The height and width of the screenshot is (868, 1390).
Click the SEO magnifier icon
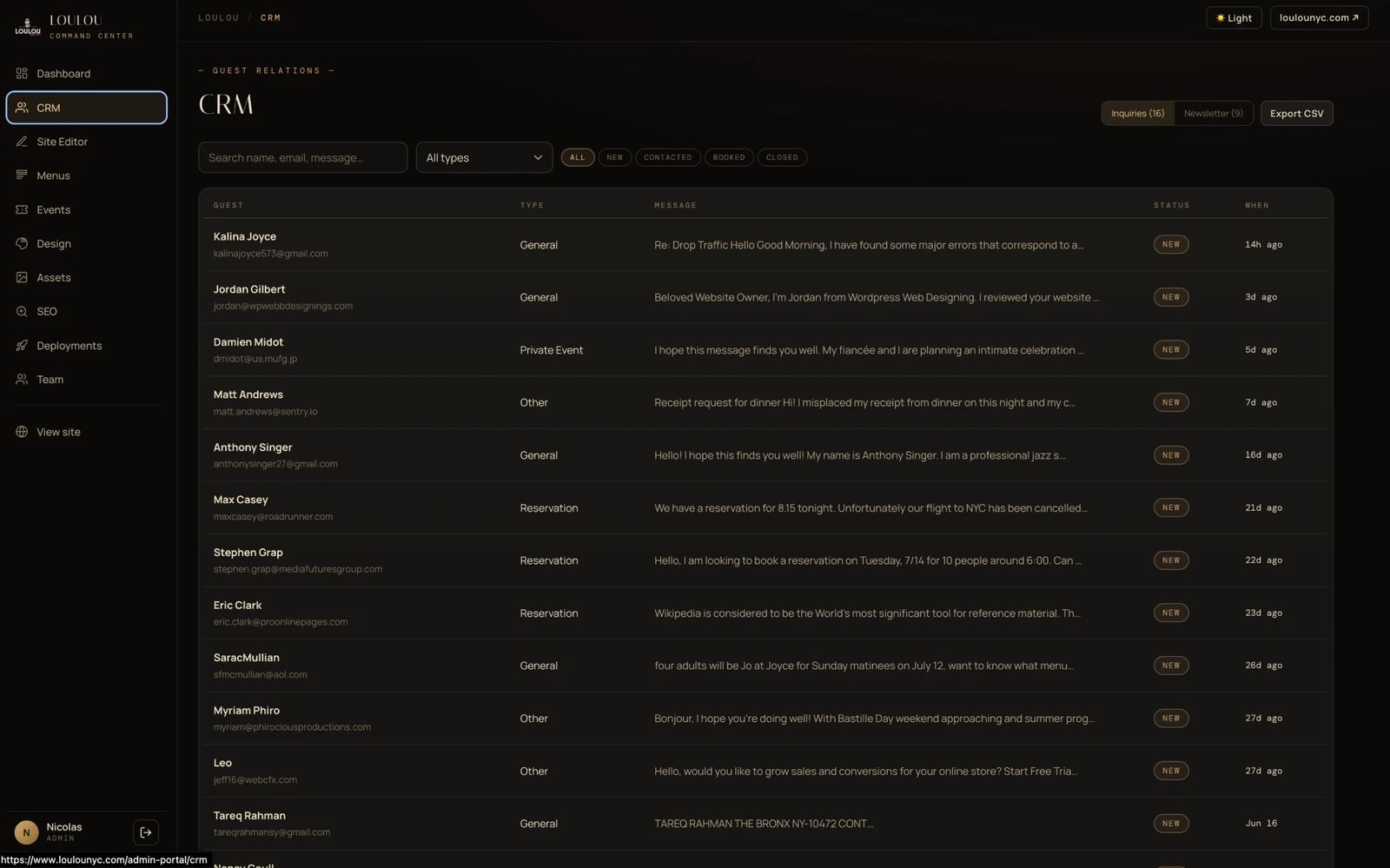22,311
